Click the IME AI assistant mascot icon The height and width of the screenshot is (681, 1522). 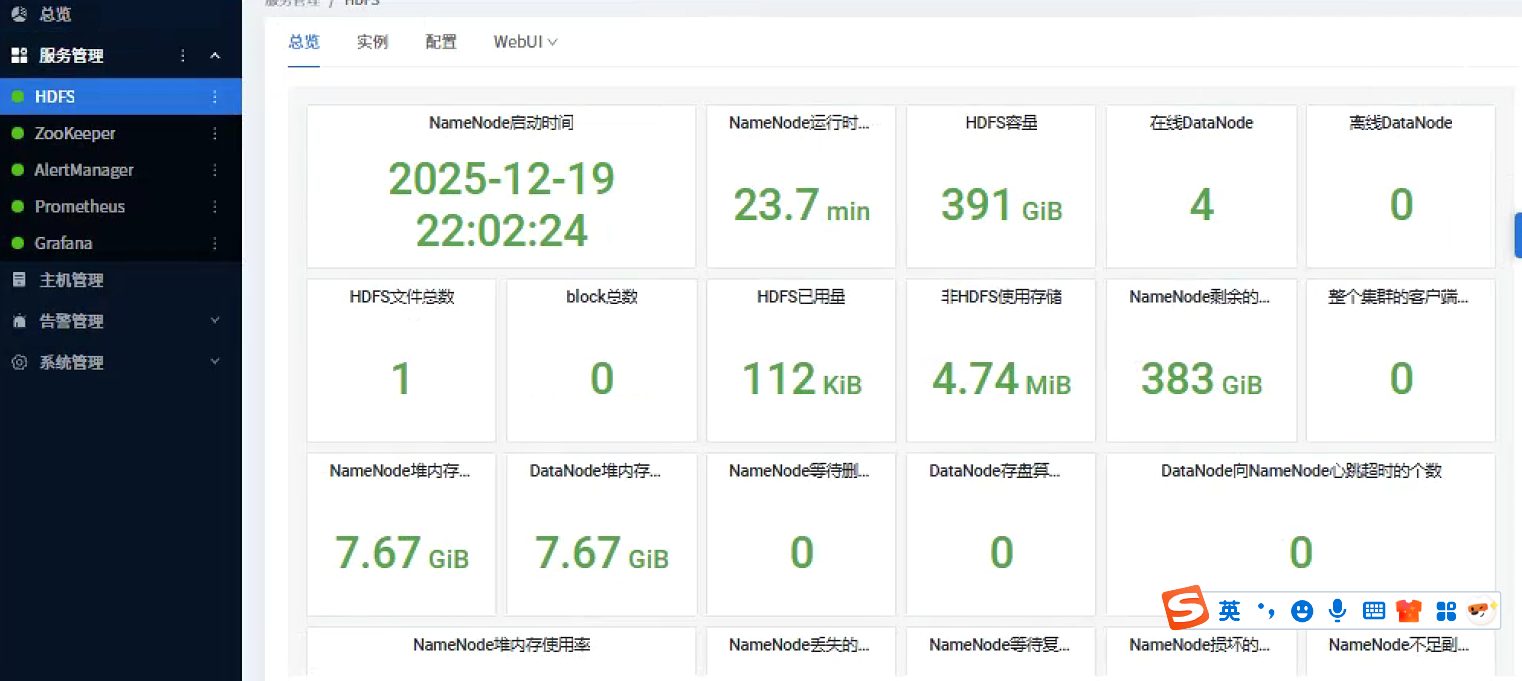pos(1481,609)
